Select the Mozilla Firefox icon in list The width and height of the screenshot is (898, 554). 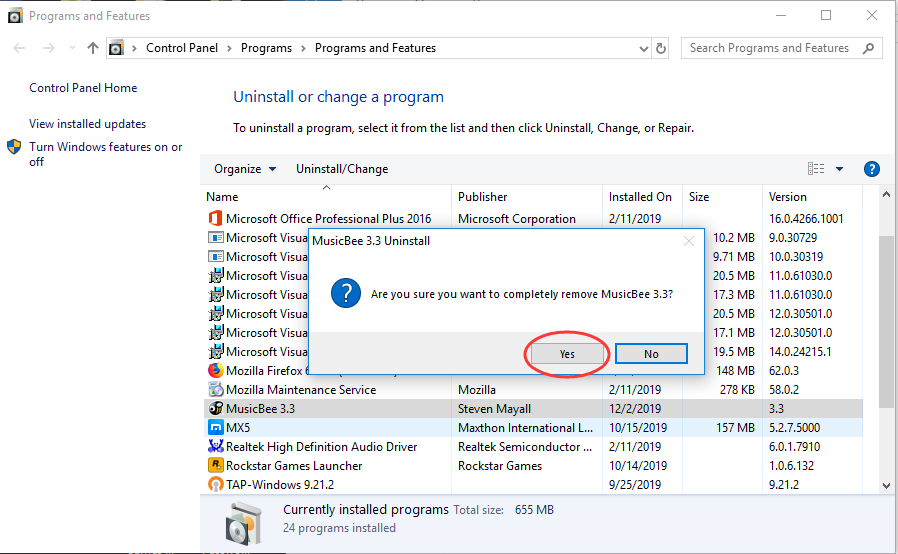coord(215,370)
